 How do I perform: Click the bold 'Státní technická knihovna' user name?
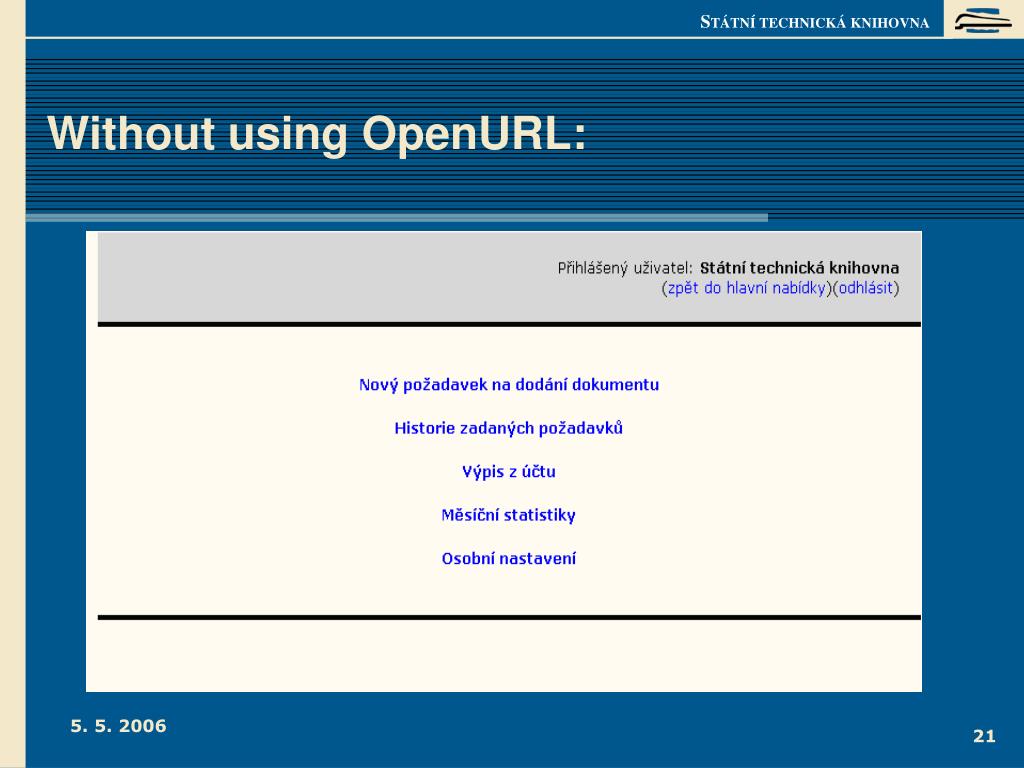coord(799,268)
